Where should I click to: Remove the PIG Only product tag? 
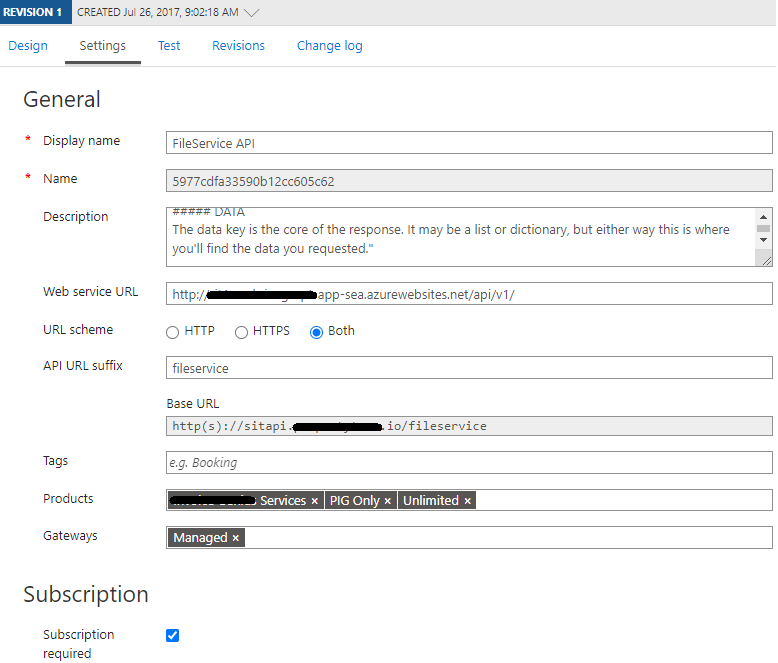click(388, 501)
